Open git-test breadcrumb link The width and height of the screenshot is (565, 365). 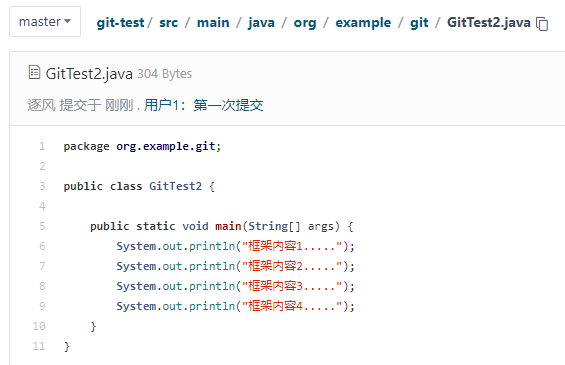point(120,23)
